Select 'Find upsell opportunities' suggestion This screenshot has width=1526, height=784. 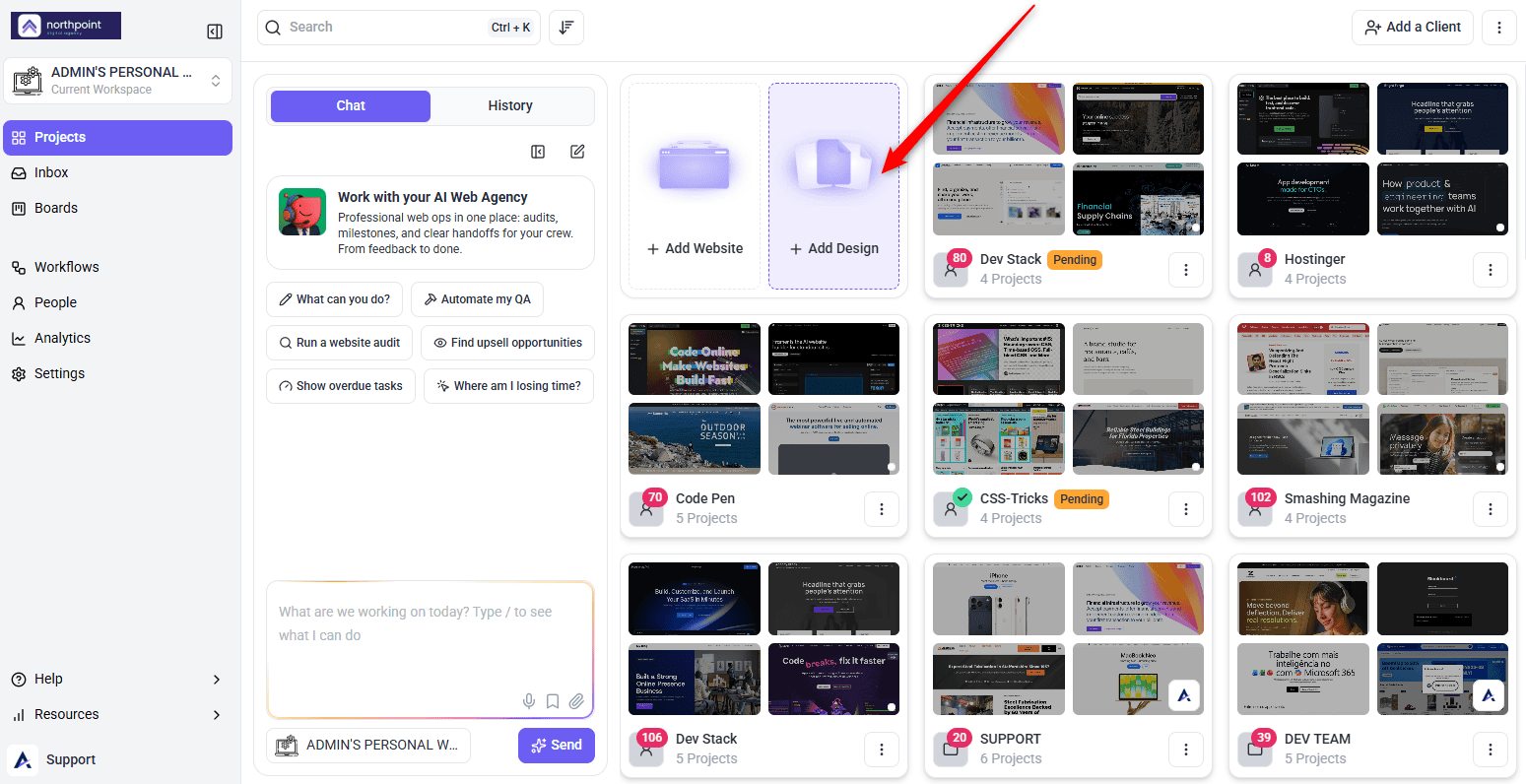pyautogui.click(x=507, y=343)
